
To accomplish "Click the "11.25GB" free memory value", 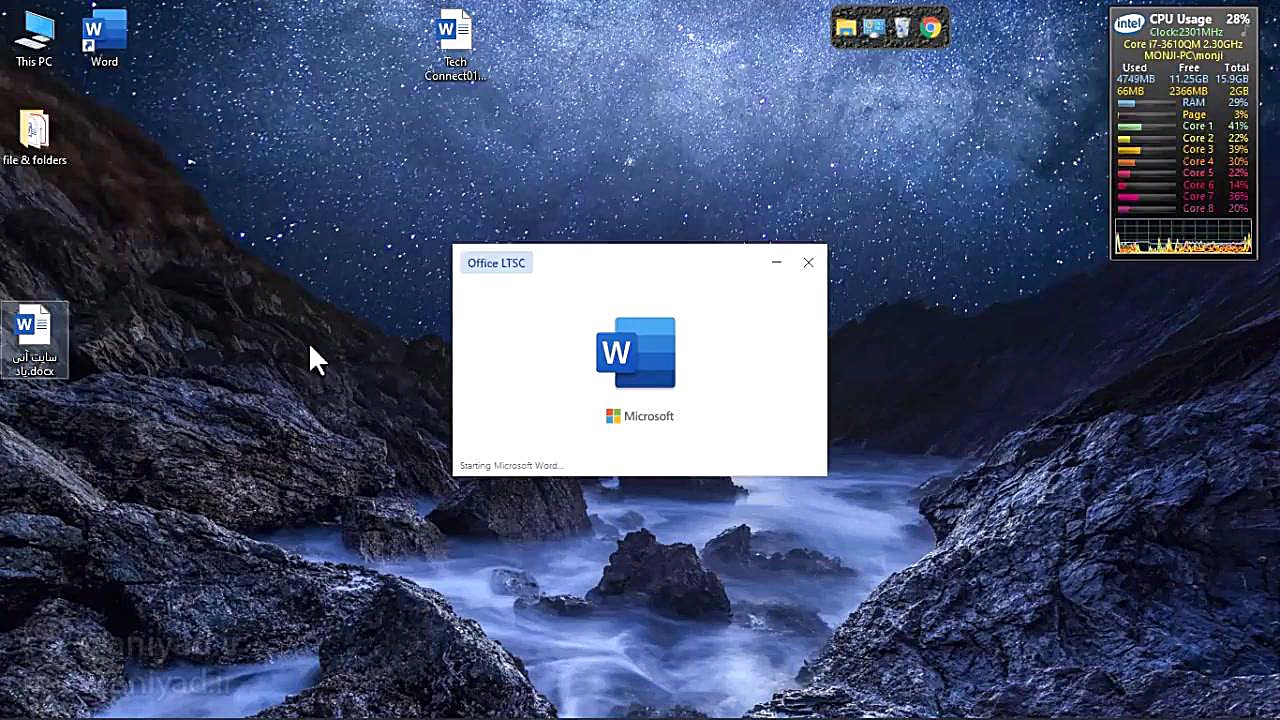I will tap(1189, 79).
